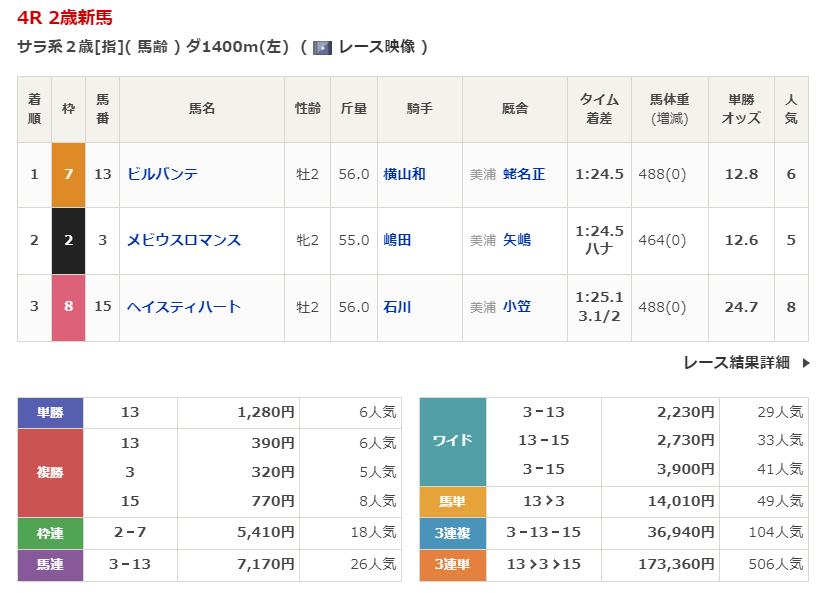Open trainer 蛯名正 profile
Screen dimensions: 823x593
[524, 174]
